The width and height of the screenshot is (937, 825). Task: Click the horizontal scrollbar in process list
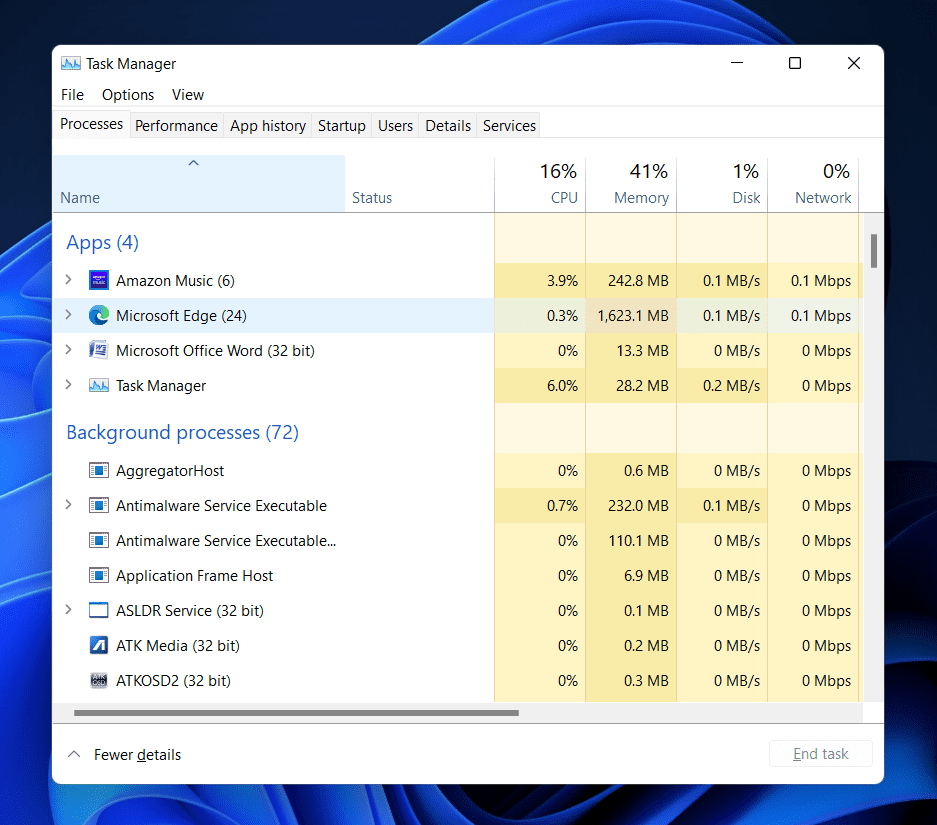pos(296,713)
